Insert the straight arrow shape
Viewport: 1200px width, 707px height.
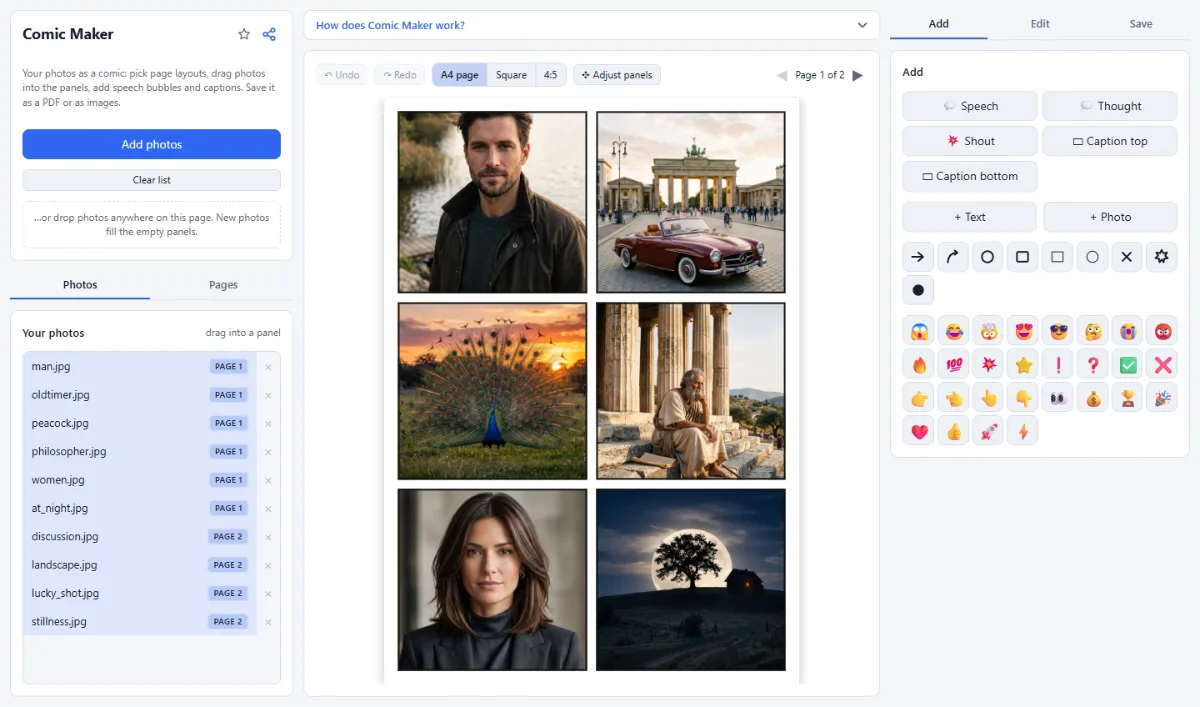(x=917, y=257)
